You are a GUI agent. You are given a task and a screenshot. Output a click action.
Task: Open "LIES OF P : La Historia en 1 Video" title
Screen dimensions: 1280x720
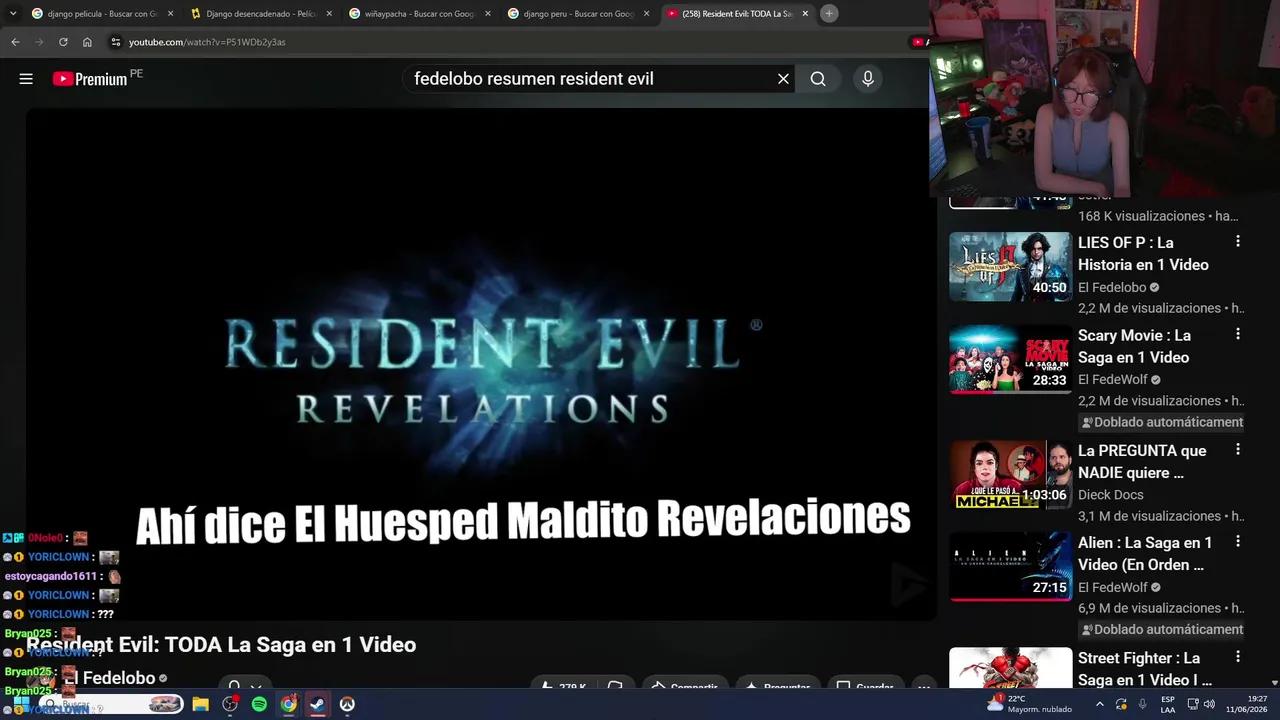tap(1143, 254)
